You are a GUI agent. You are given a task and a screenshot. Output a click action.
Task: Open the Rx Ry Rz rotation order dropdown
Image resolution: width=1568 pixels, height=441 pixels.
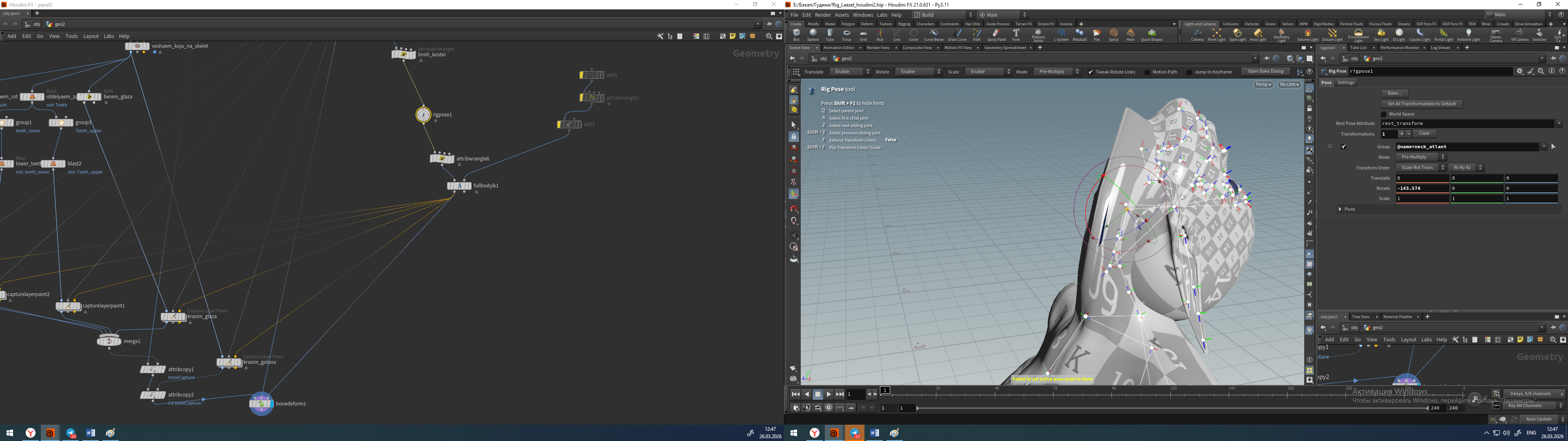pyautogui.click(x=1466, y=167)
